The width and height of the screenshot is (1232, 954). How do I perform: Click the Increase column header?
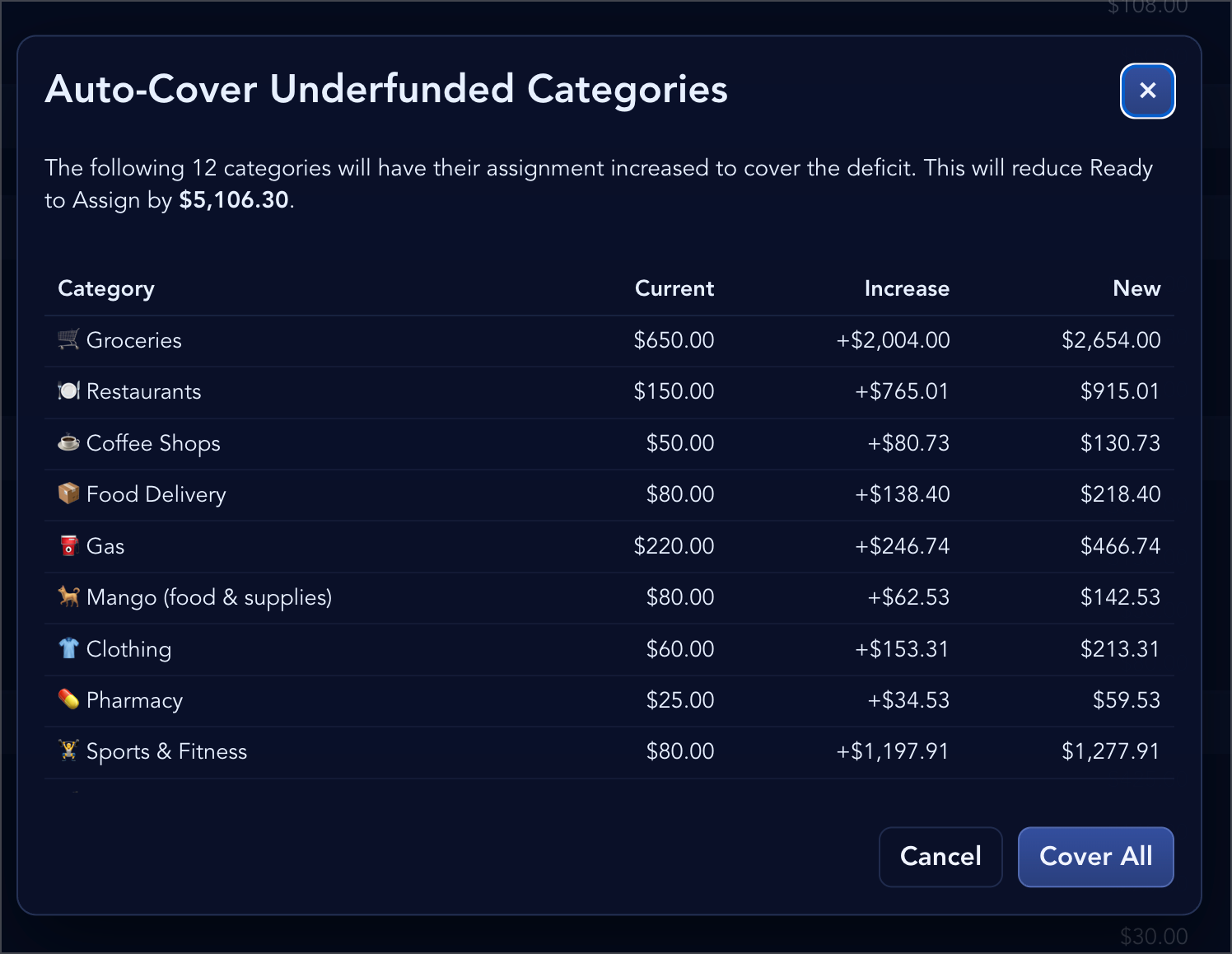[x=907, y=288]
